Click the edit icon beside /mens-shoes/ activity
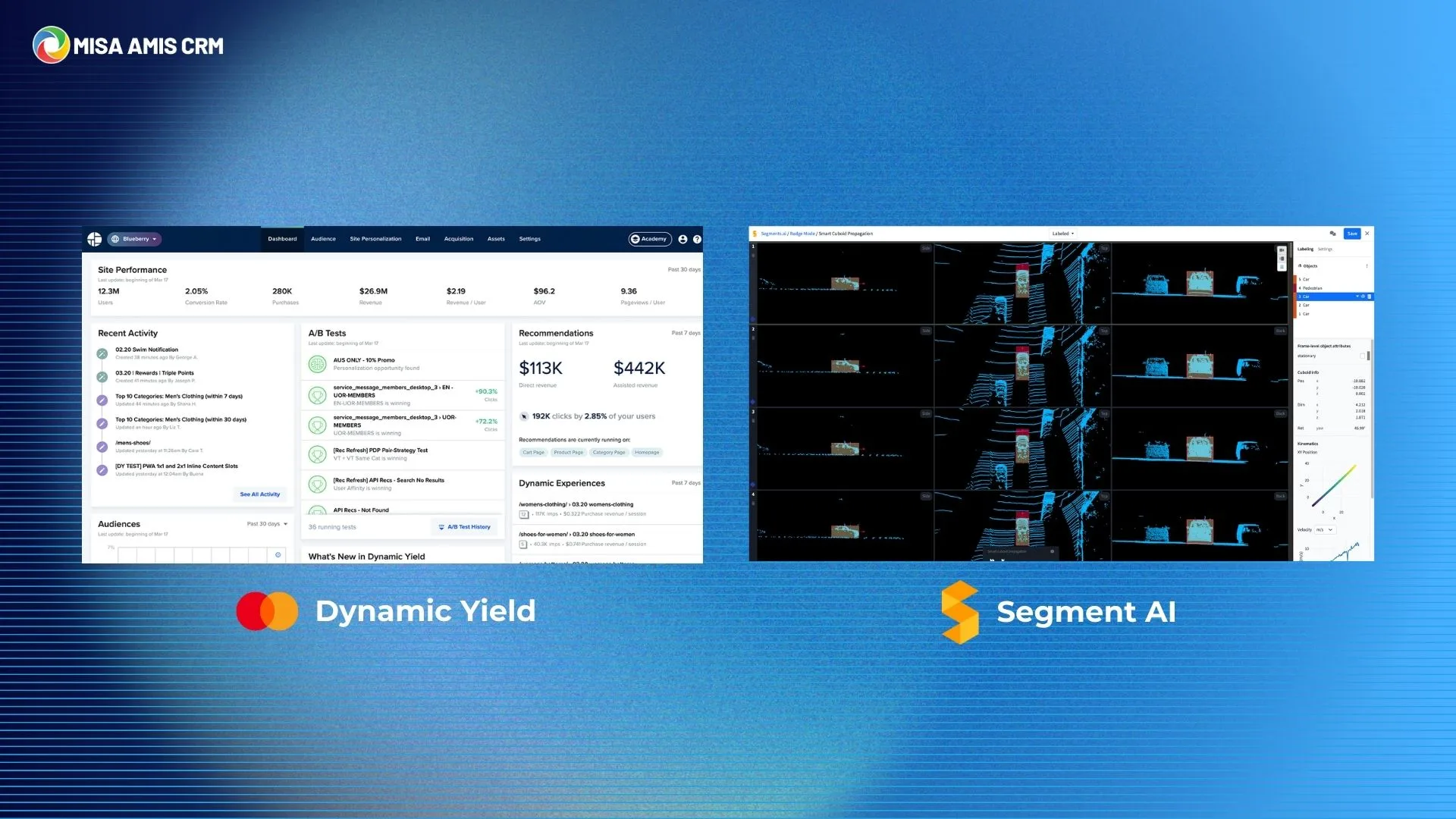This screenshot has width=1456, height=819. 102,447
